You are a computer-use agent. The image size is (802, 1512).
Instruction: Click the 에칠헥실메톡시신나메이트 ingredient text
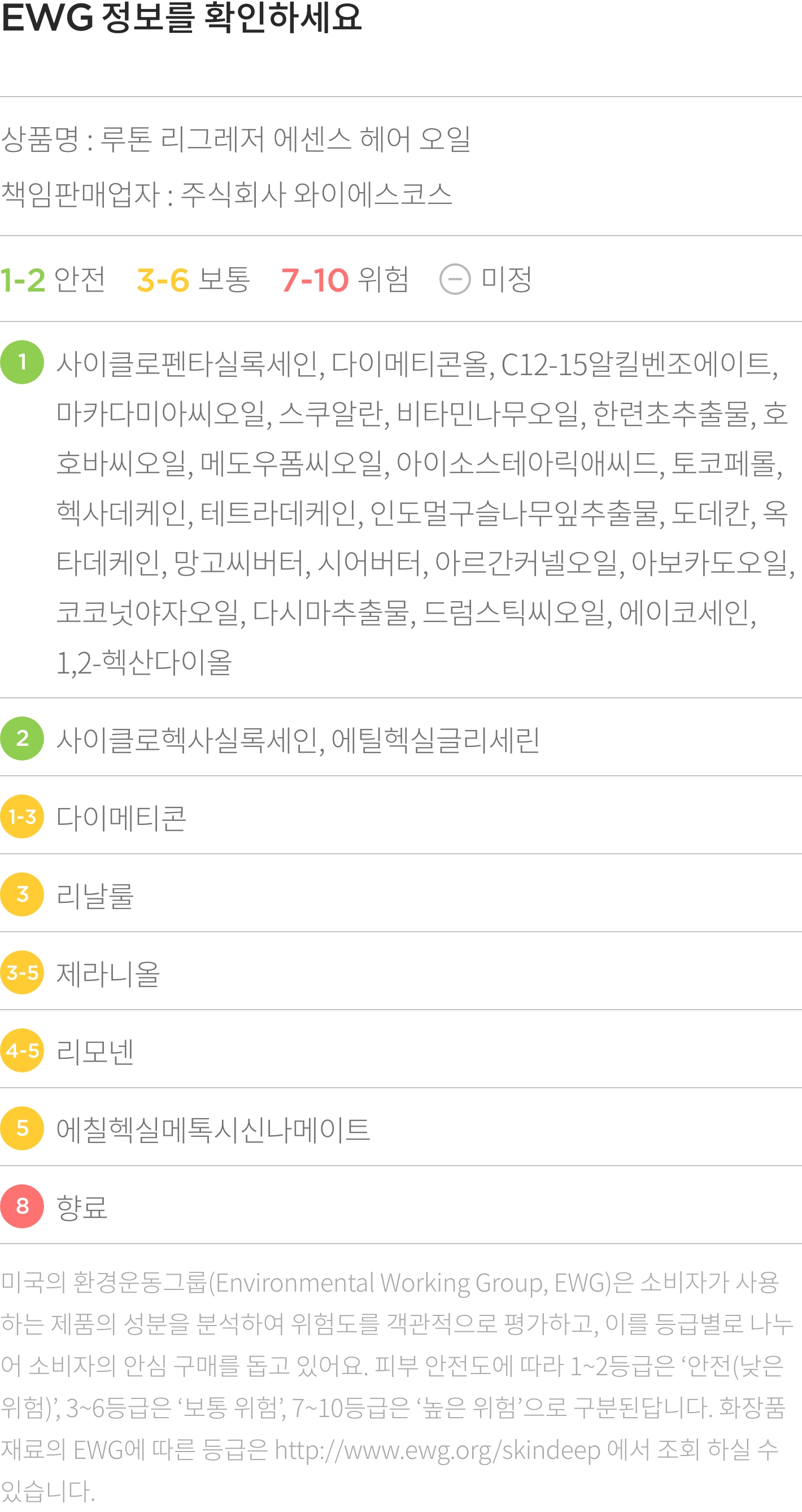point(213,1129)
